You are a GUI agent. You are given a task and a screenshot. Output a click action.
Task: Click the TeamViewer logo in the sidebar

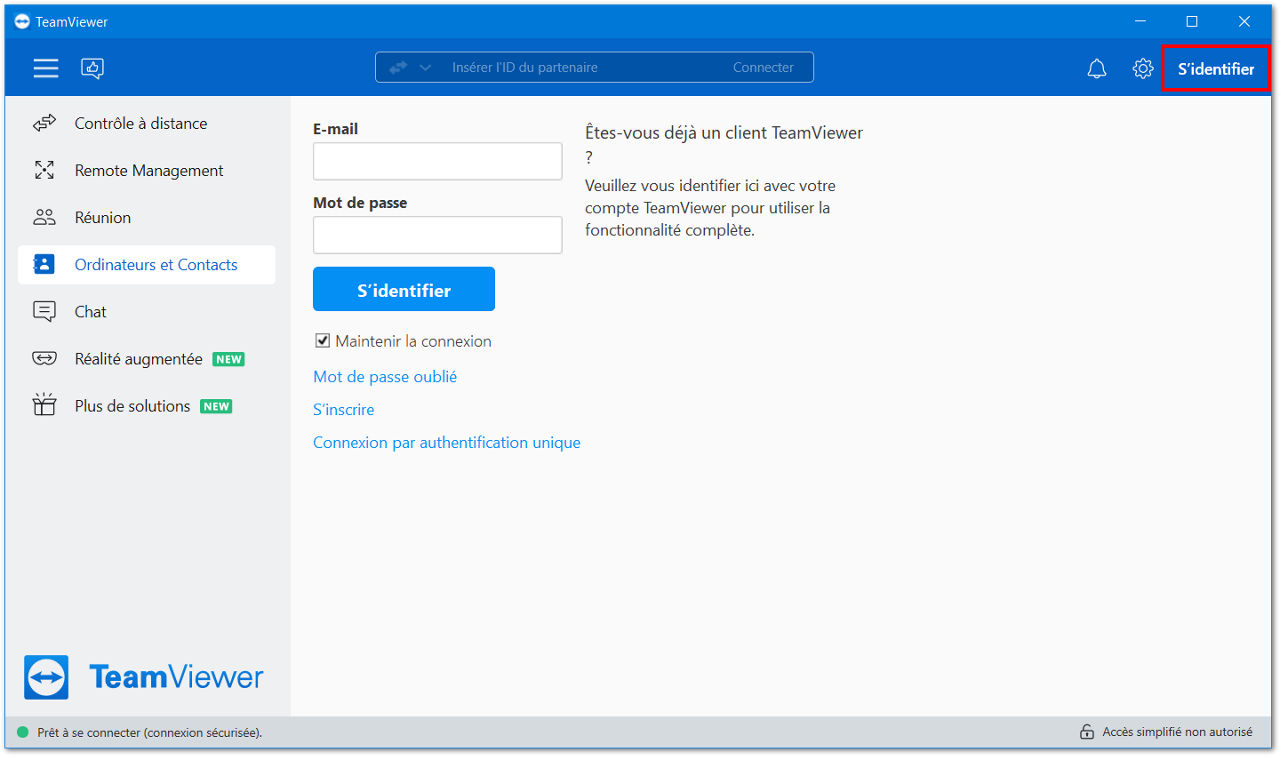point(143,677)
